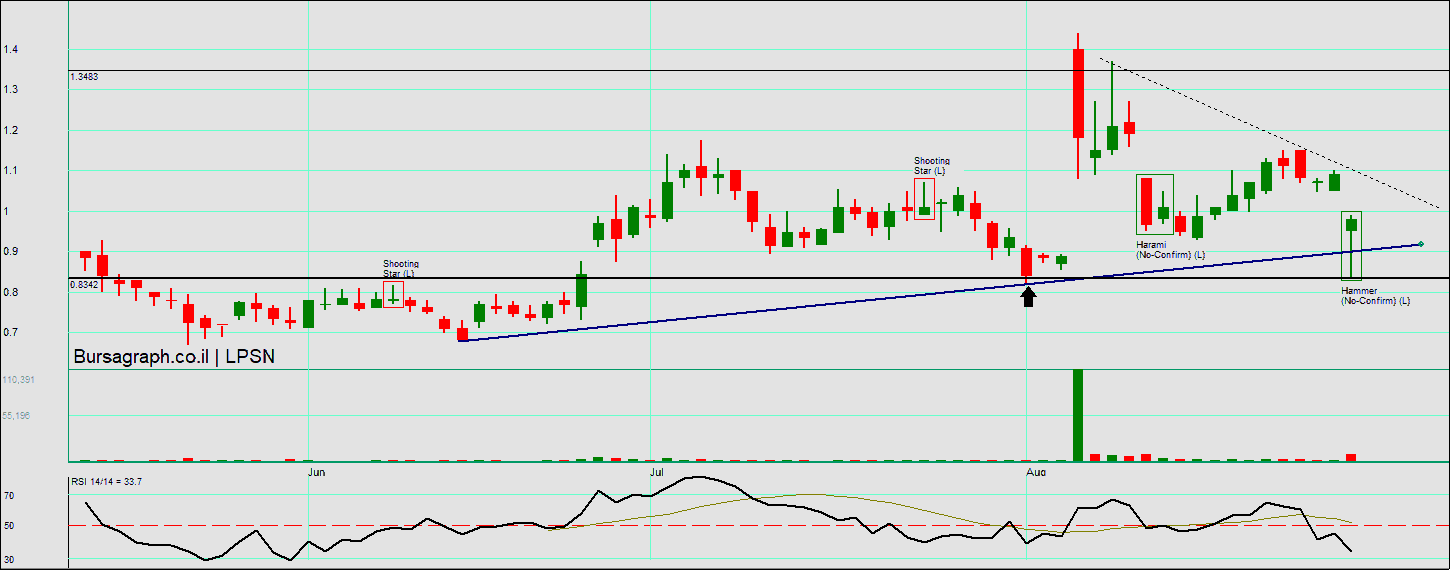Image resolution: width=1450 pixels, height=570 pixels.
Task: Click the large red candle at August peak
Action: (1078, 93)
